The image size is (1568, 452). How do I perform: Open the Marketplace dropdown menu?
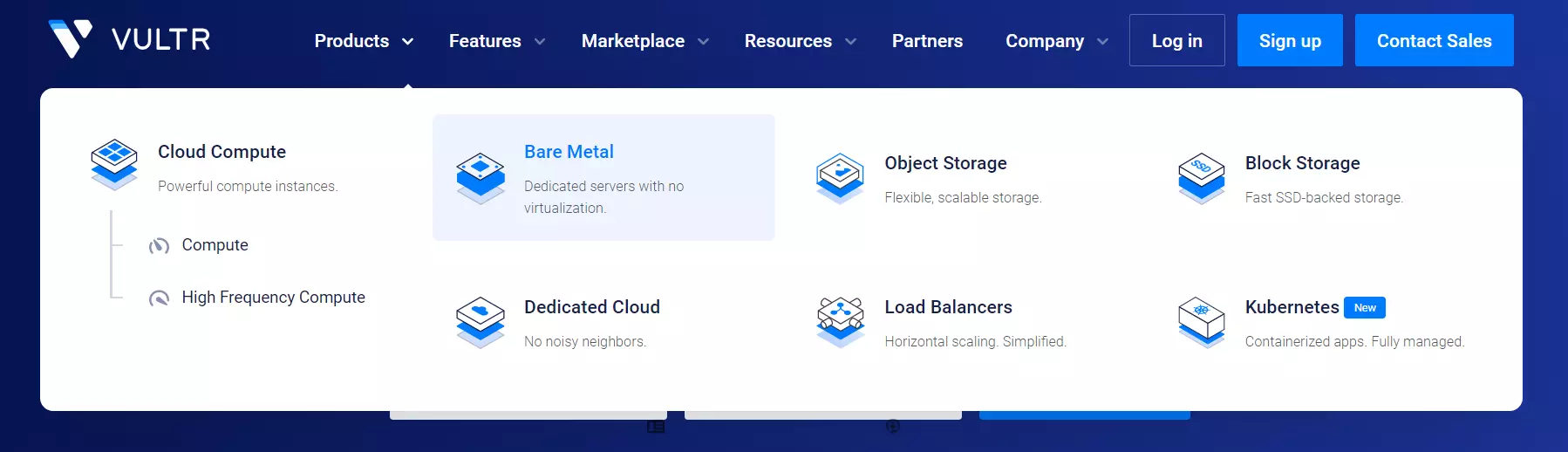(644, 41)
